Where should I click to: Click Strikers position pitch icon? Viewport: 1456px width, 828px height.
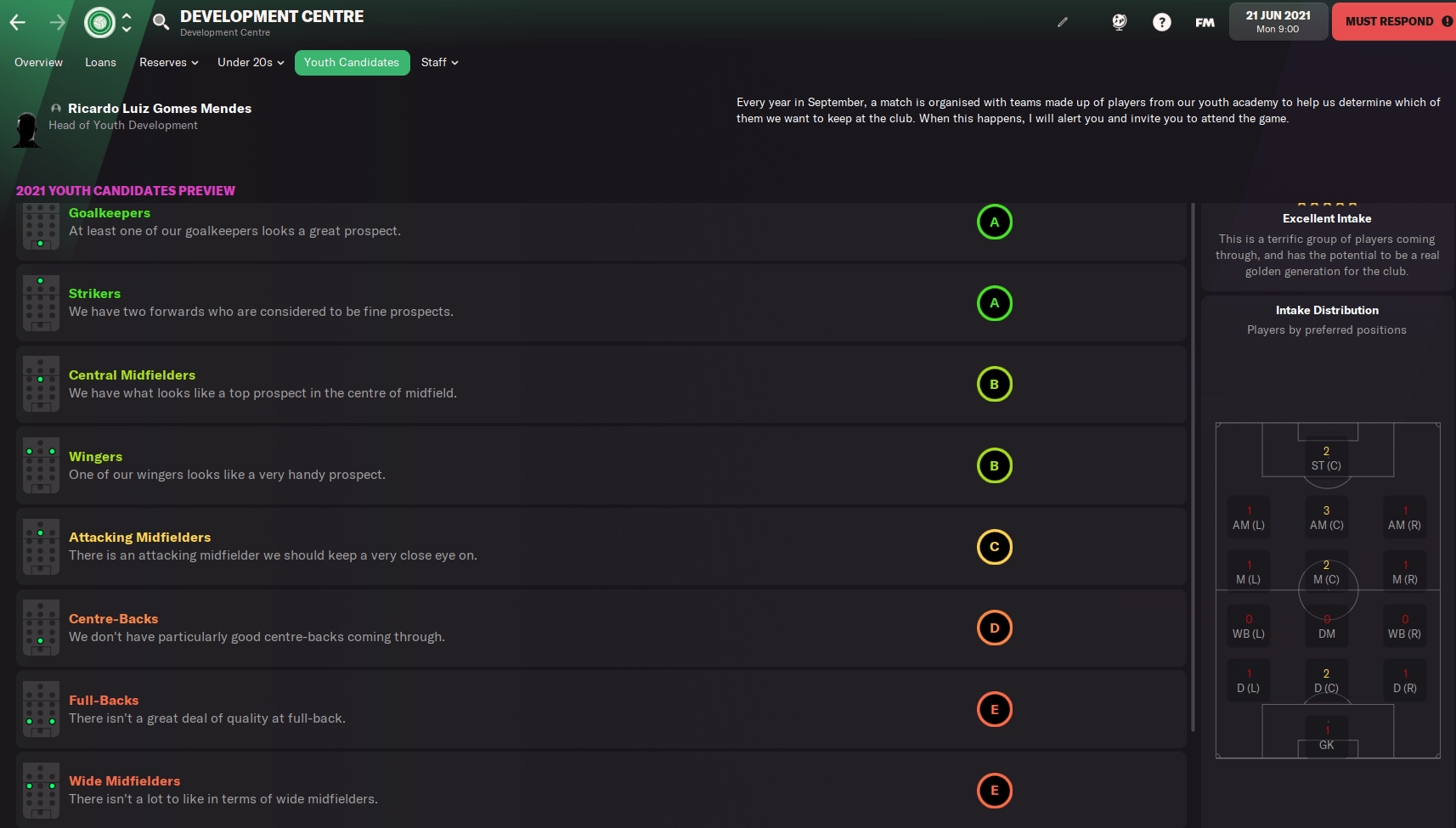[41, 303]
